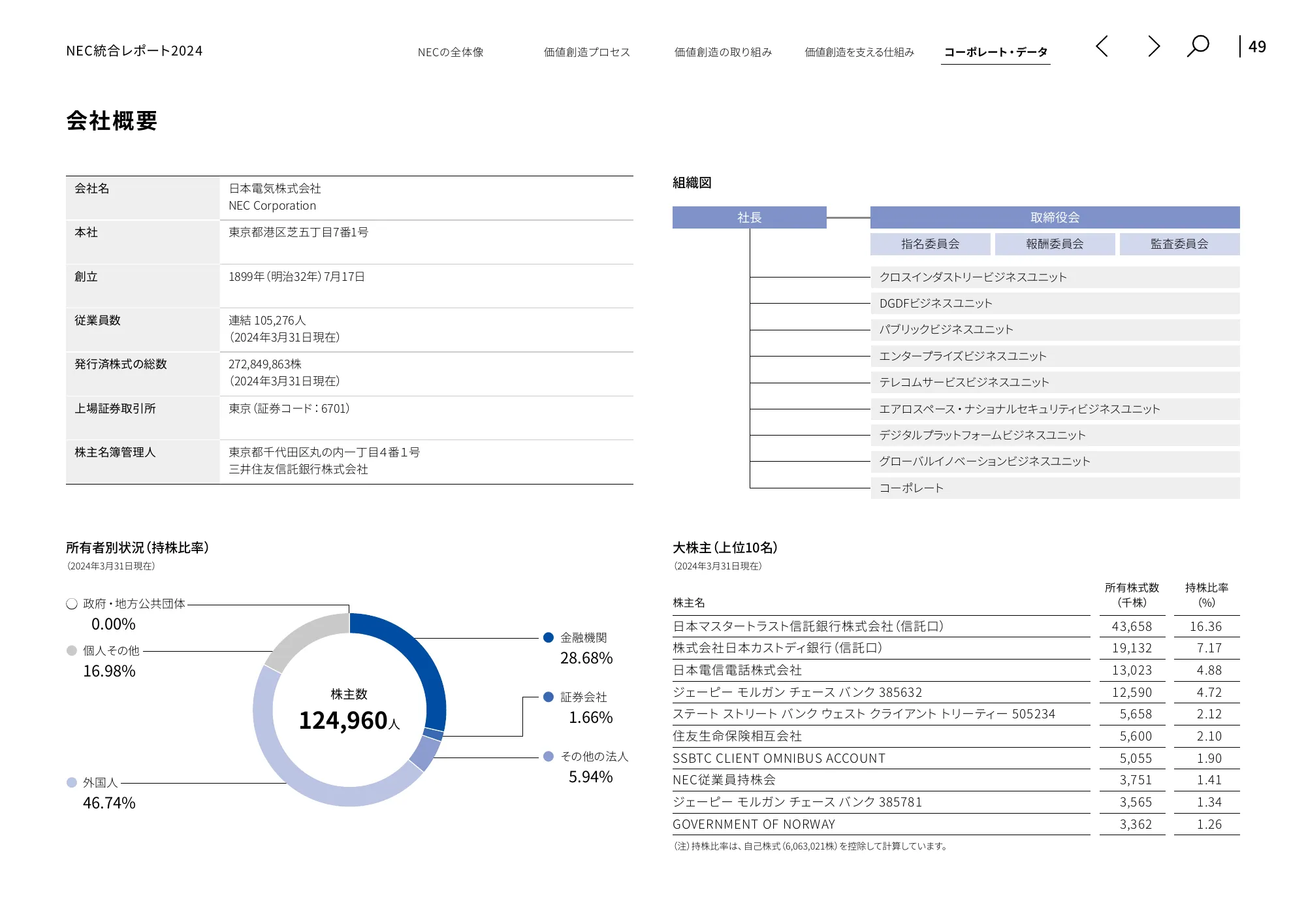Open the NECの全体像 tab

click(x=451, y=52)
